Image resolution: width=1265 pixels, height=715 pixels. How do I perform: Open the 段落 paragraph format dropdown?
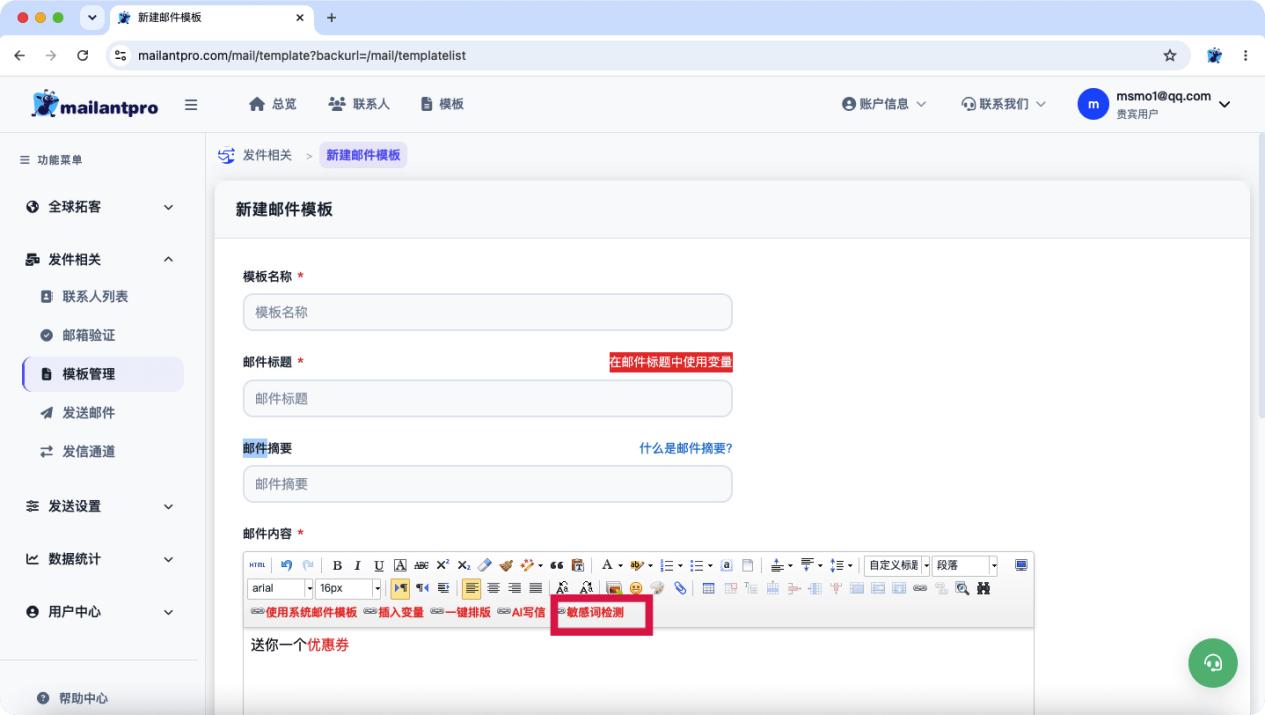click(x=965, y=565)
